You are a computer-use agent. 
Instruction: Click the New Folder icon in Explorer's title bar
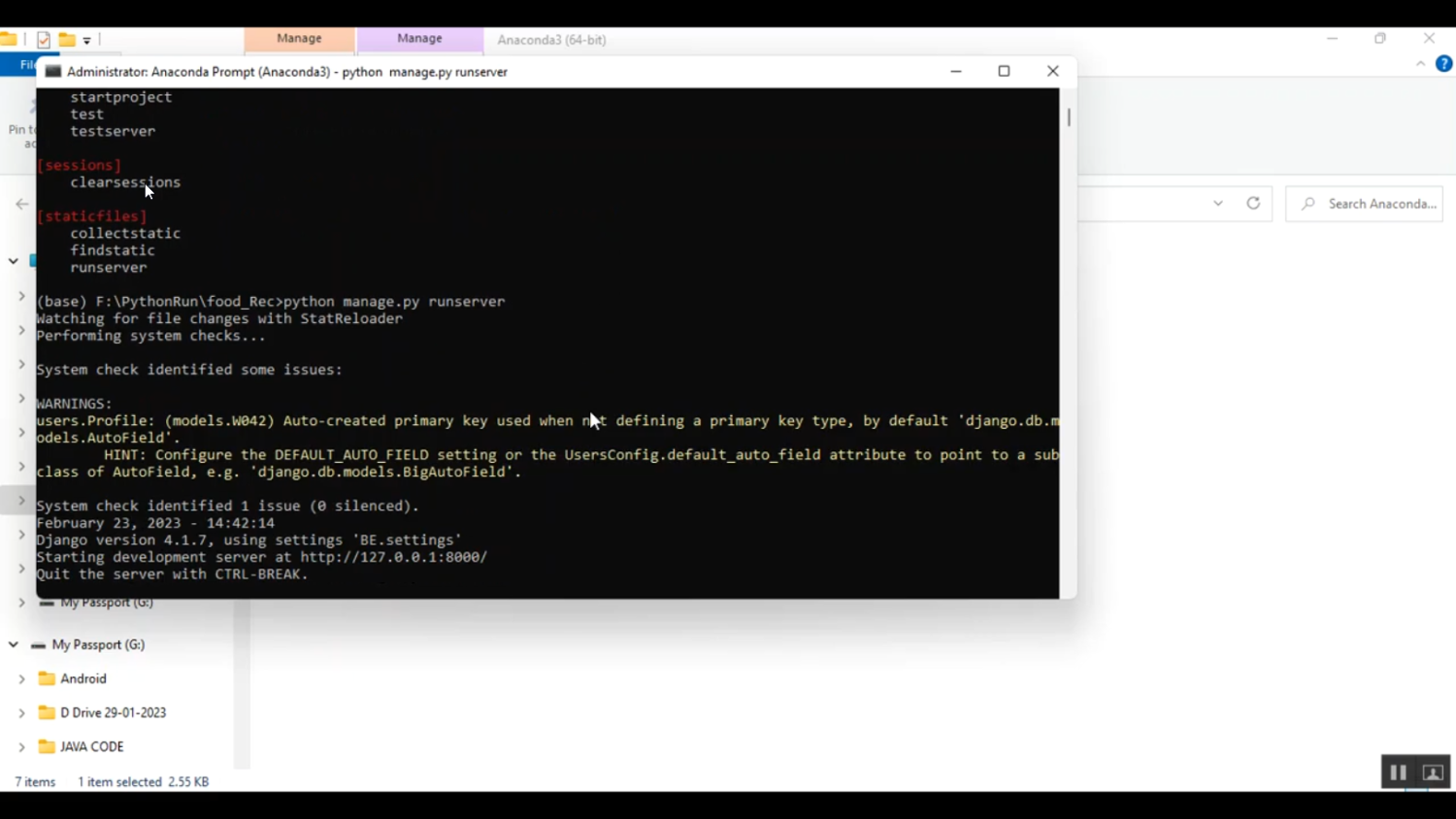(x=67, y=40)
